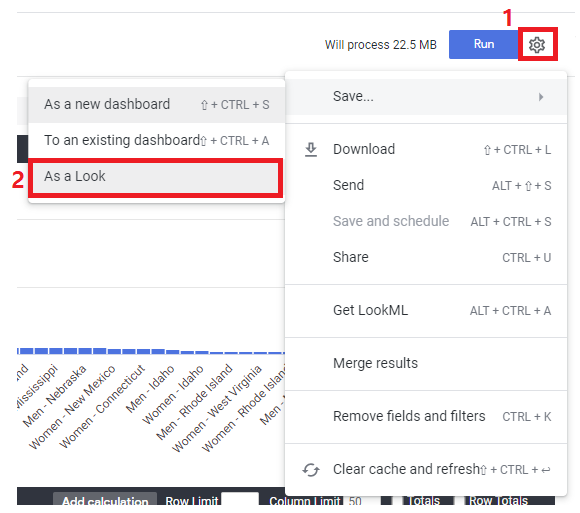The image size is (580, 513).
Task: Click the Row Limit input box
Action: (x=240, y=499)
